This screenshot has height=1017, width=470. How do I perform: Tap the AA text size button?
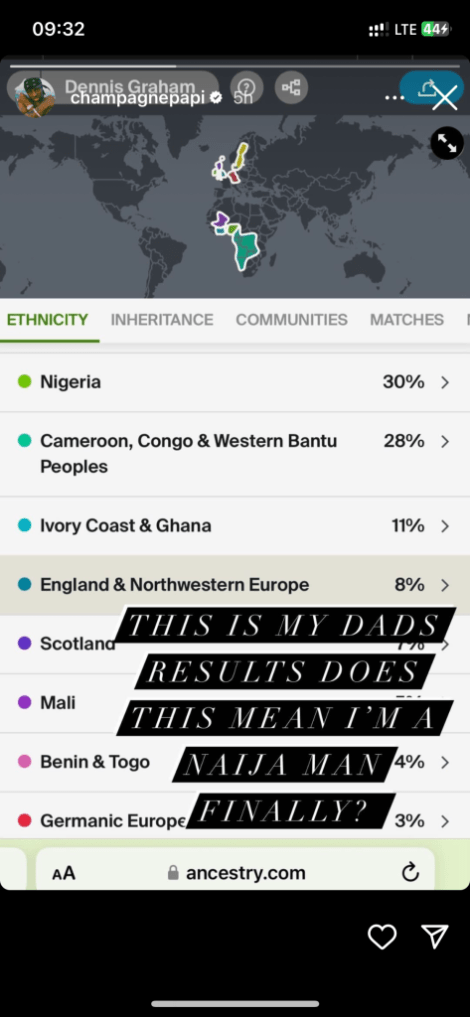(x=64, y=873)
